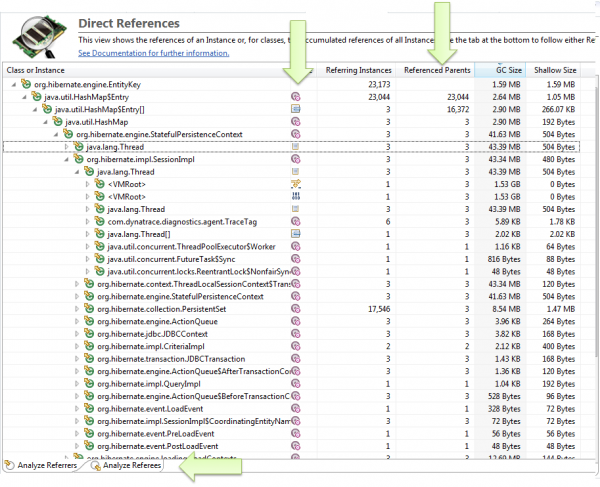Click the 23,173 referring instances value

(x=379, y=85)
